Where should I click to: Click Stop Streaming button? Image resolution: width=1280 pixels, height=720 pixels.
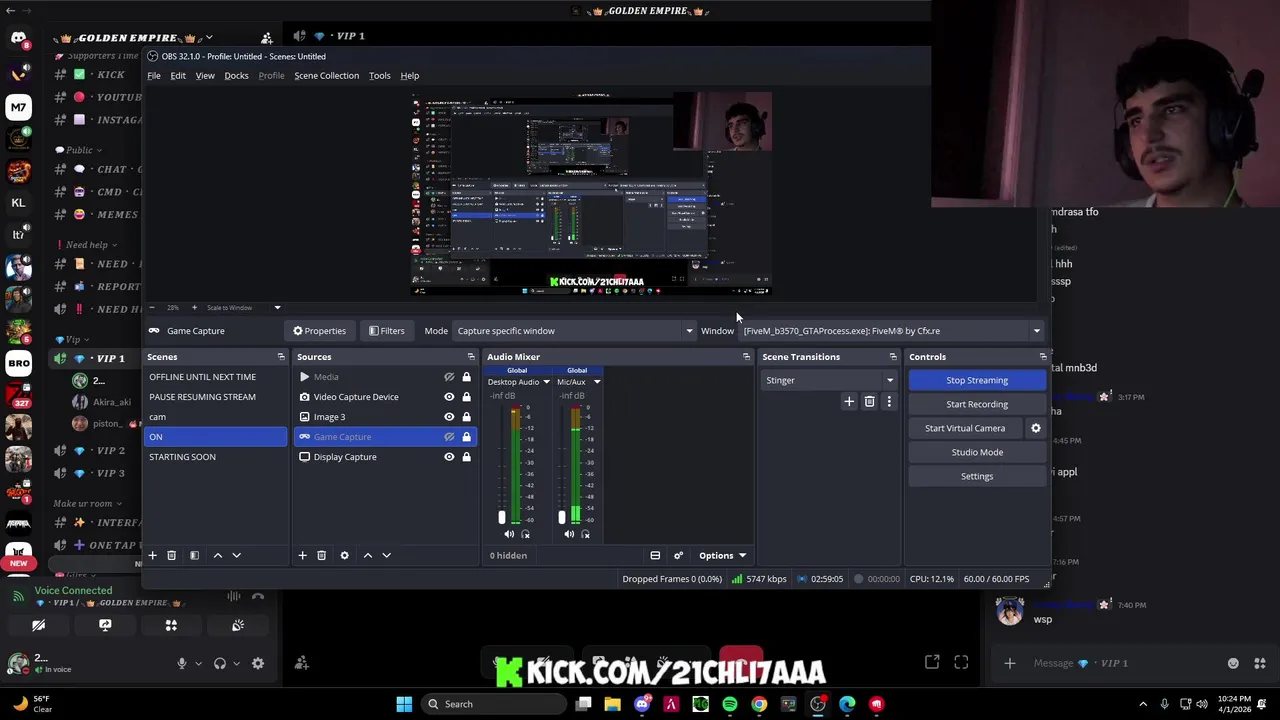pos(977,380)
